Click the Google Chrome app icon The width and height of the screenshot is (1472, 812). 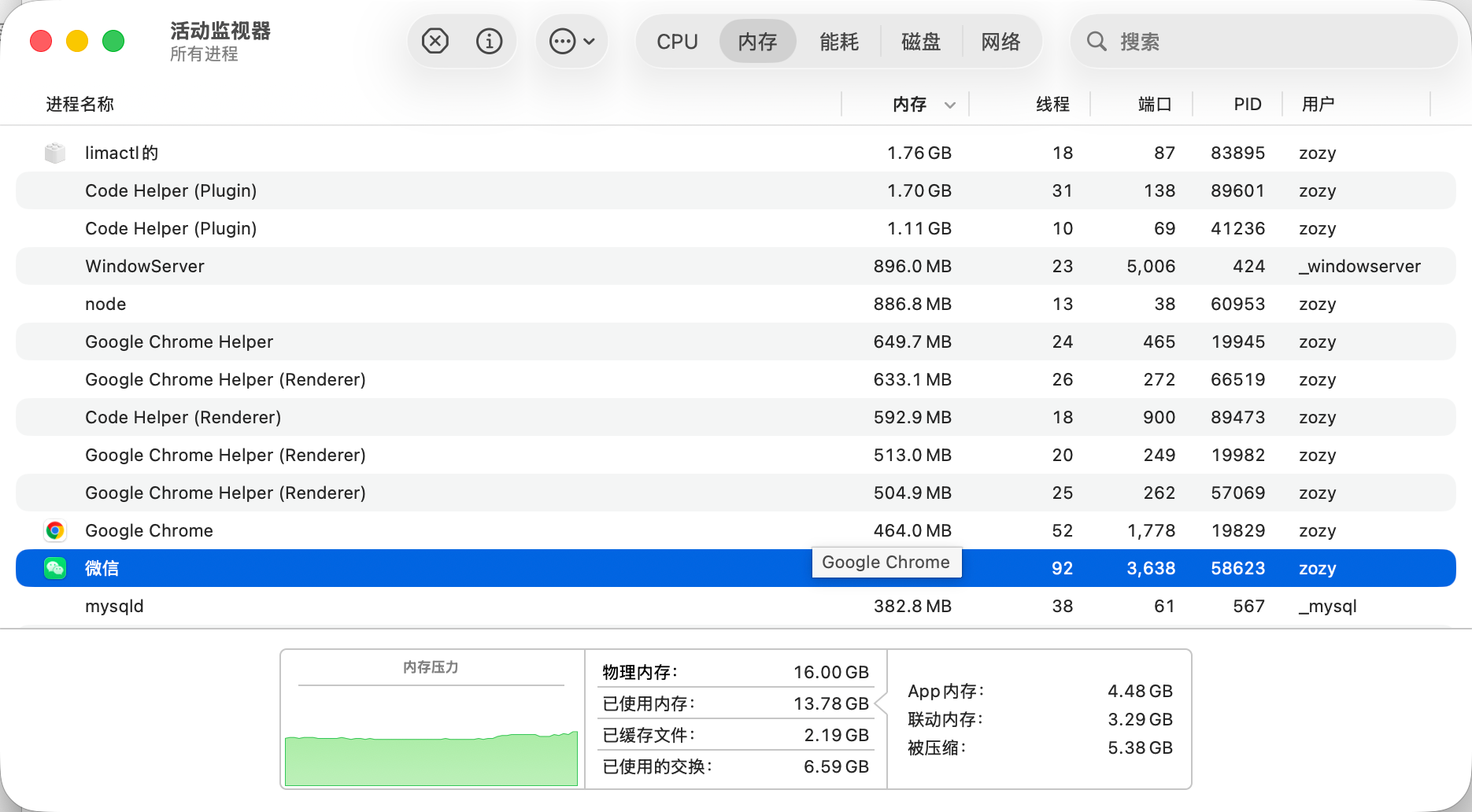pyautogui.click(x=55, y=530)
